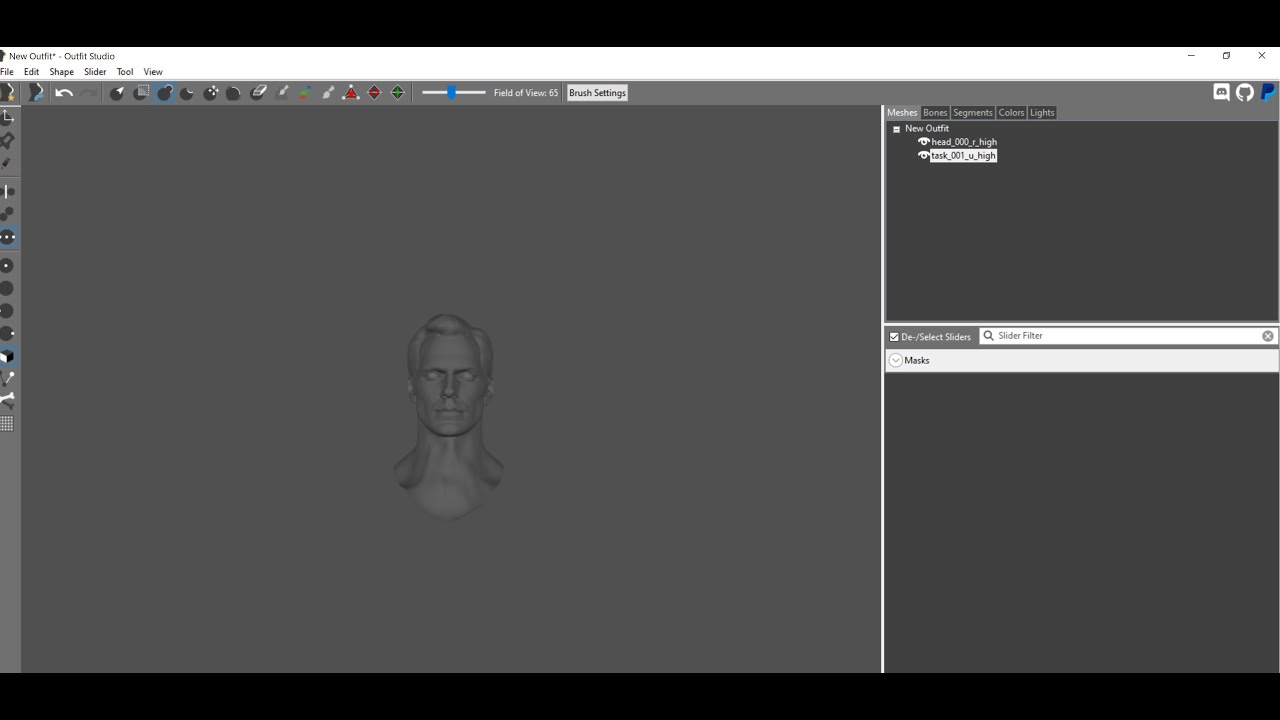Open the Slider menu
This screenshot has height=720, width=1280.
(95, 72)
